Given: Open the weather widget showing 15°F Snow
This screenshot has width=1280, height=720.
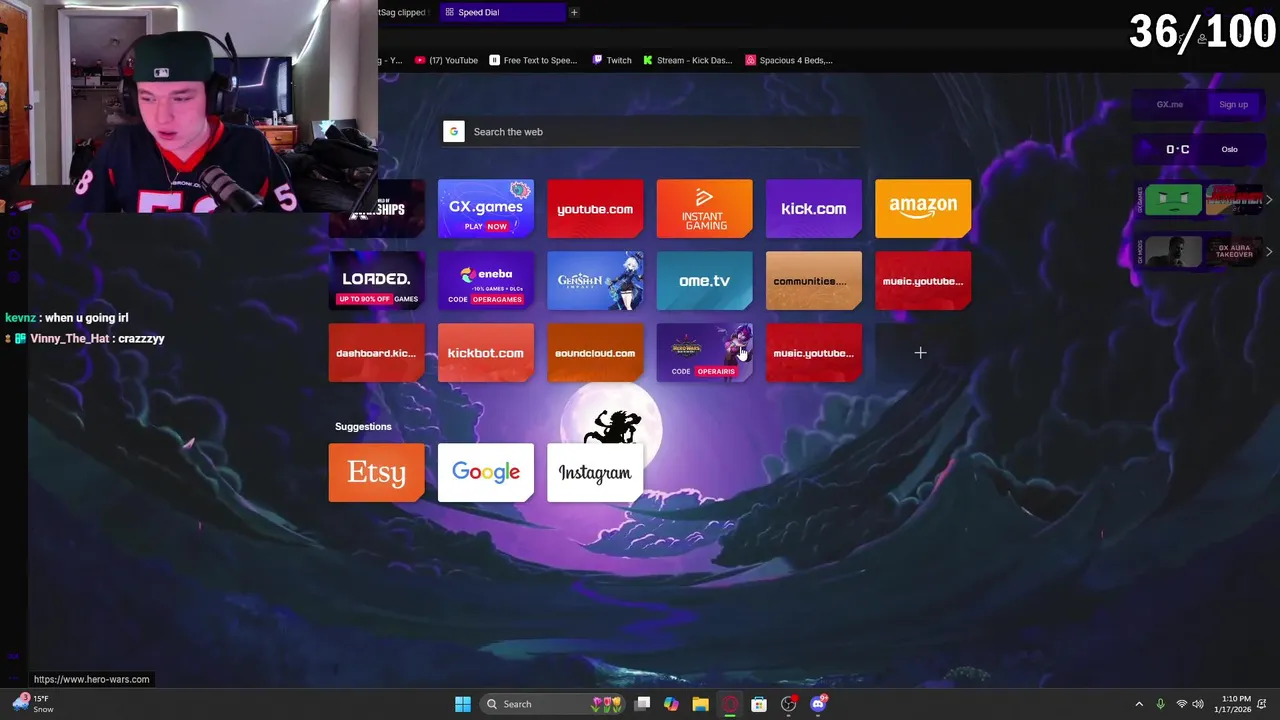Looking at the screenshot, I should (x=32, y=704).
